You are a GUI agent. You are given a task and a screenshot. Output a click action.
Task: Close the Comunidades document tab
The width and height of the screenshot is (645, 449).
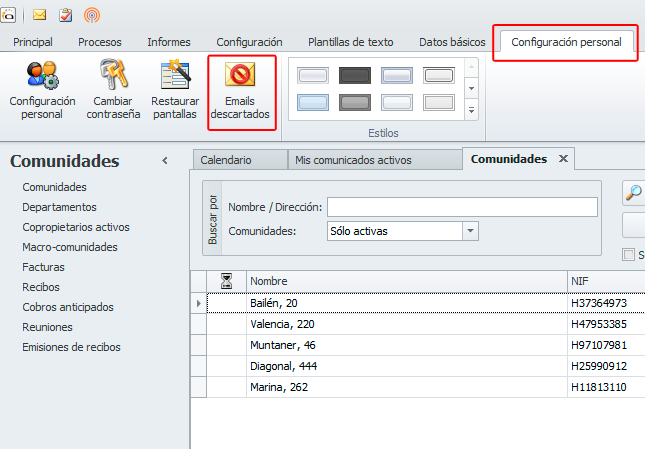pyautogui.click(x=563, y=159)
